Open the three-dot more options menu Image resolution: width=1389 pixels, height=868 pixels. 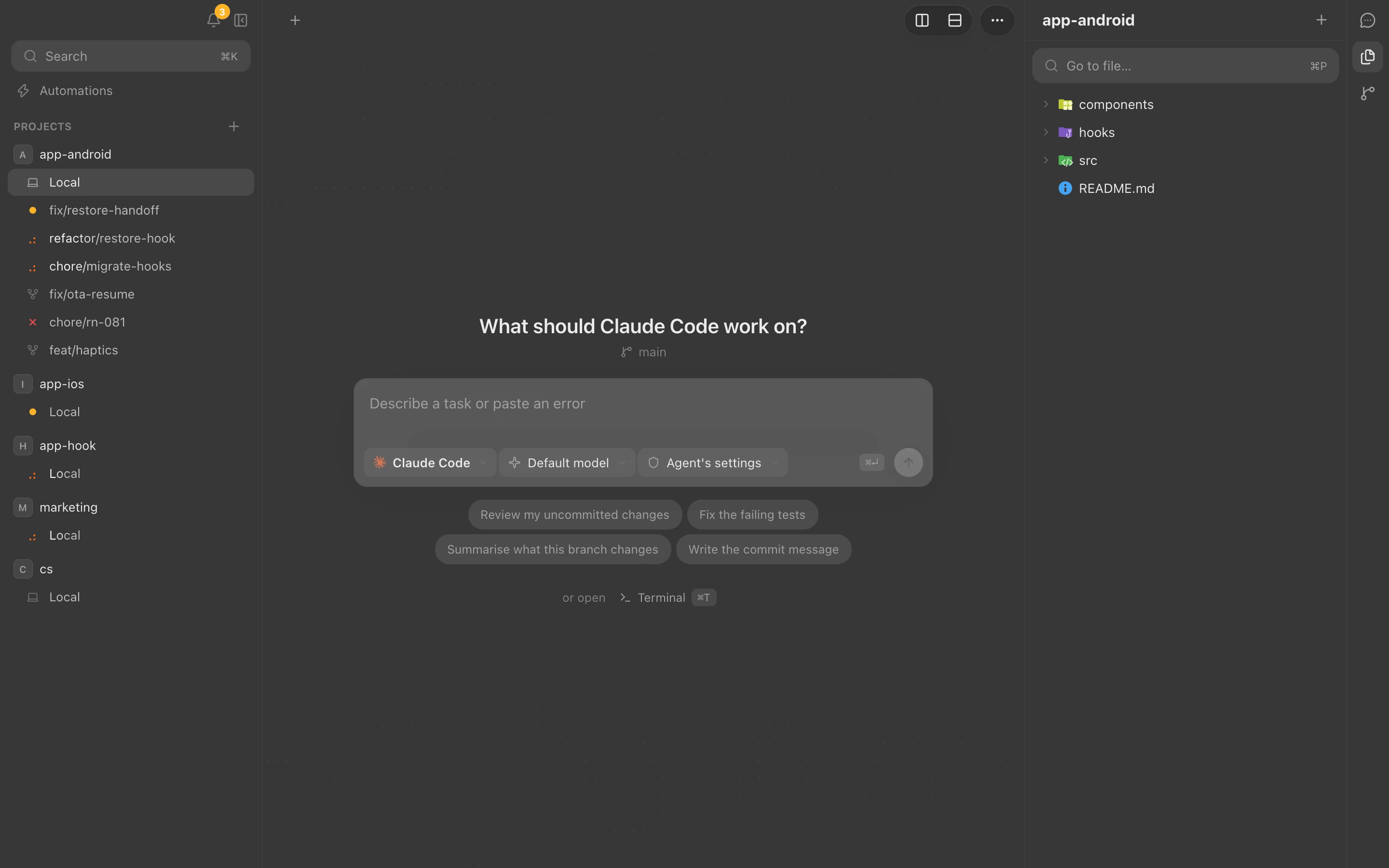[x=997, y=21]
